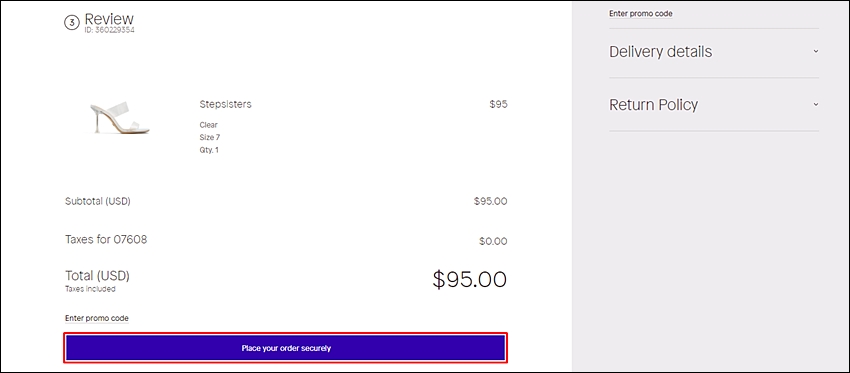Open the Stepsisters shoe thumbnail image
Viewport: 850px width, 373px height.
pyautogui.click(x=119, y=118)
